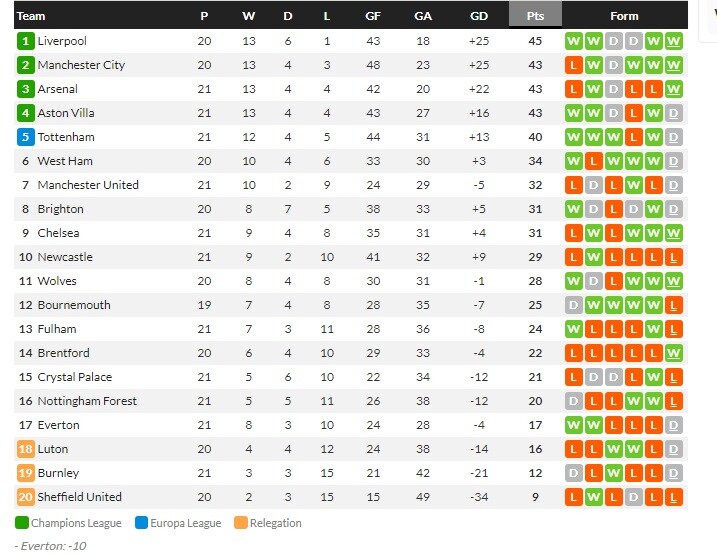This screenshot has width=717, height=555.
Task: Open the Manchester City team link
Action: pos(81,65)
